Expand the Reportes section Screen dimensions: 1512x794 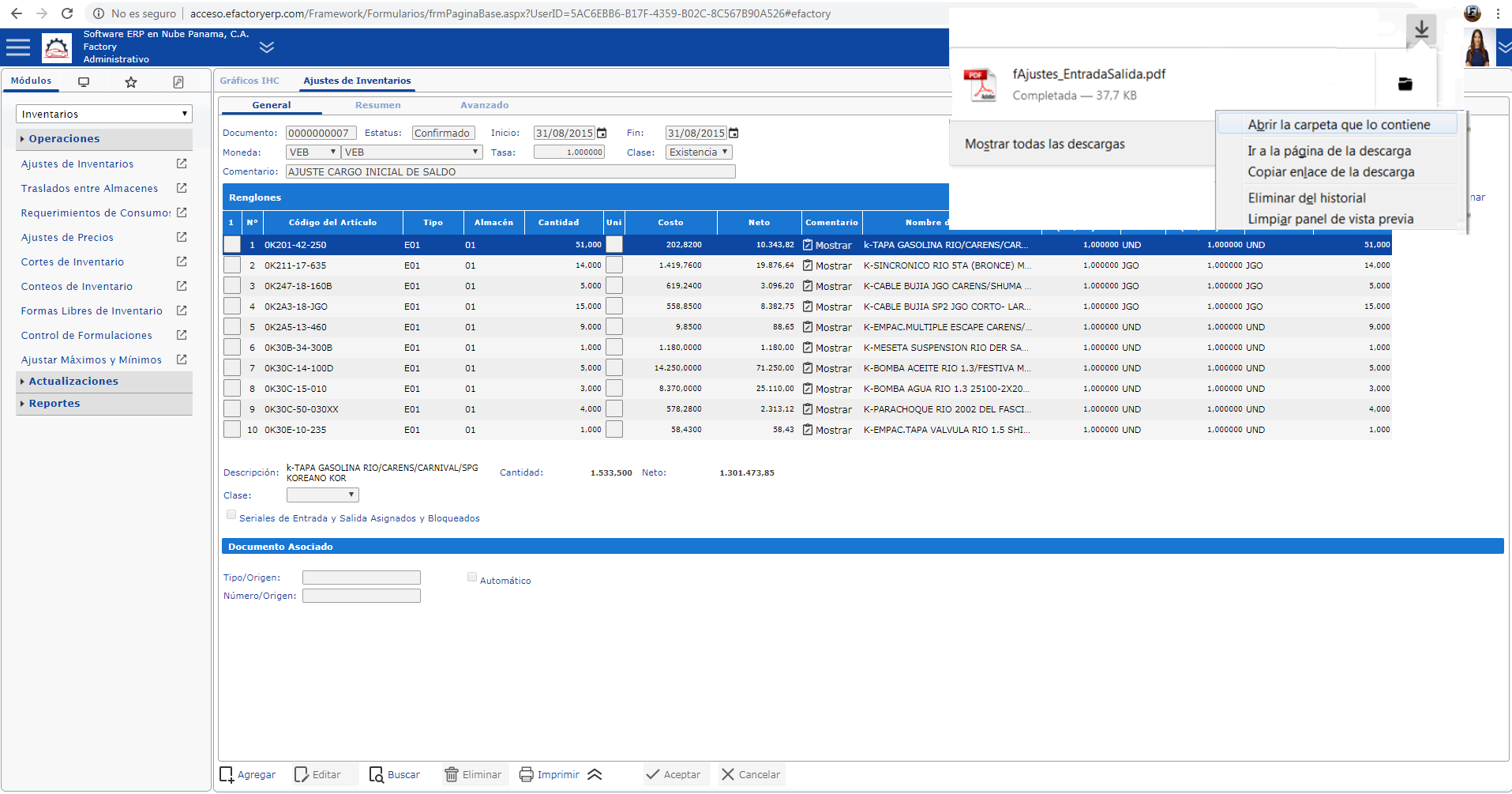coord(54,404)
